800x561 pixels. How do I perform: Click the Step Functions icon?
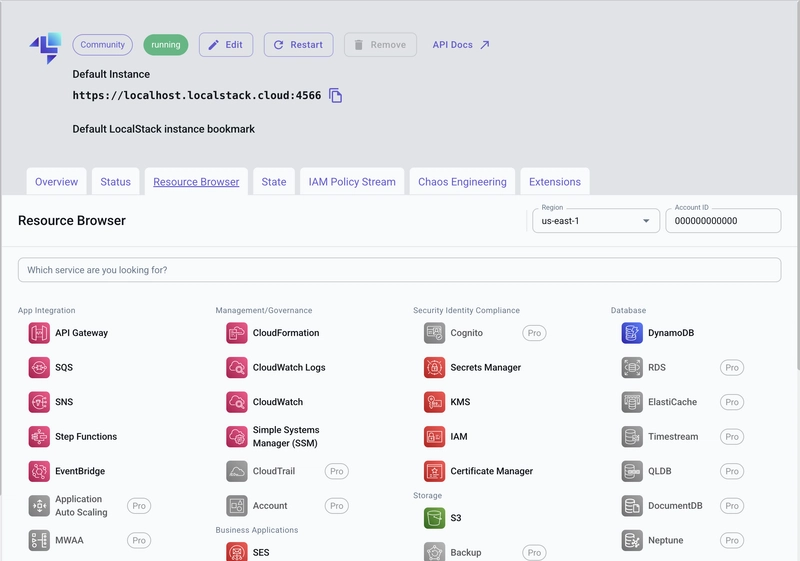[39, 437]
